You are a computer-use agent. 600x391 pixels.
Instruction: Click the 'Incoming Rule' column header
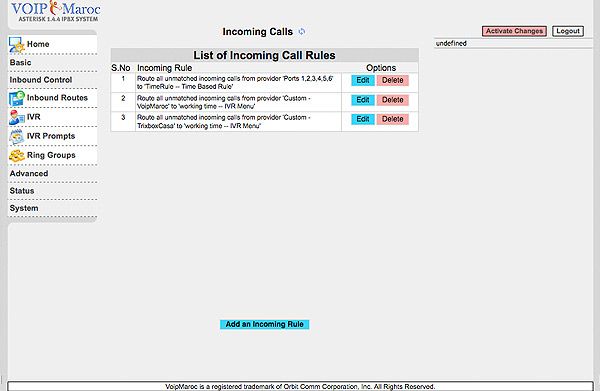point(165,68)
